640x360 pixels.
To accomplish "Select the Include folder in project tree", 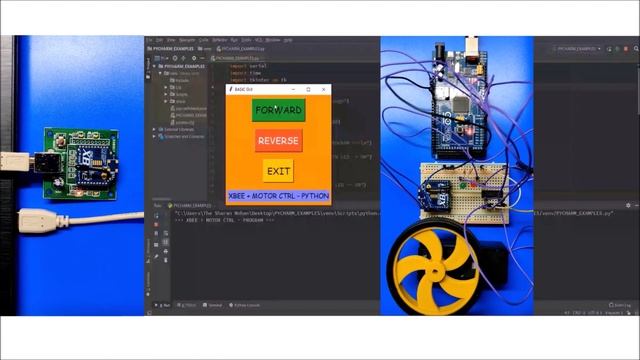I will (x=179, y=80).
